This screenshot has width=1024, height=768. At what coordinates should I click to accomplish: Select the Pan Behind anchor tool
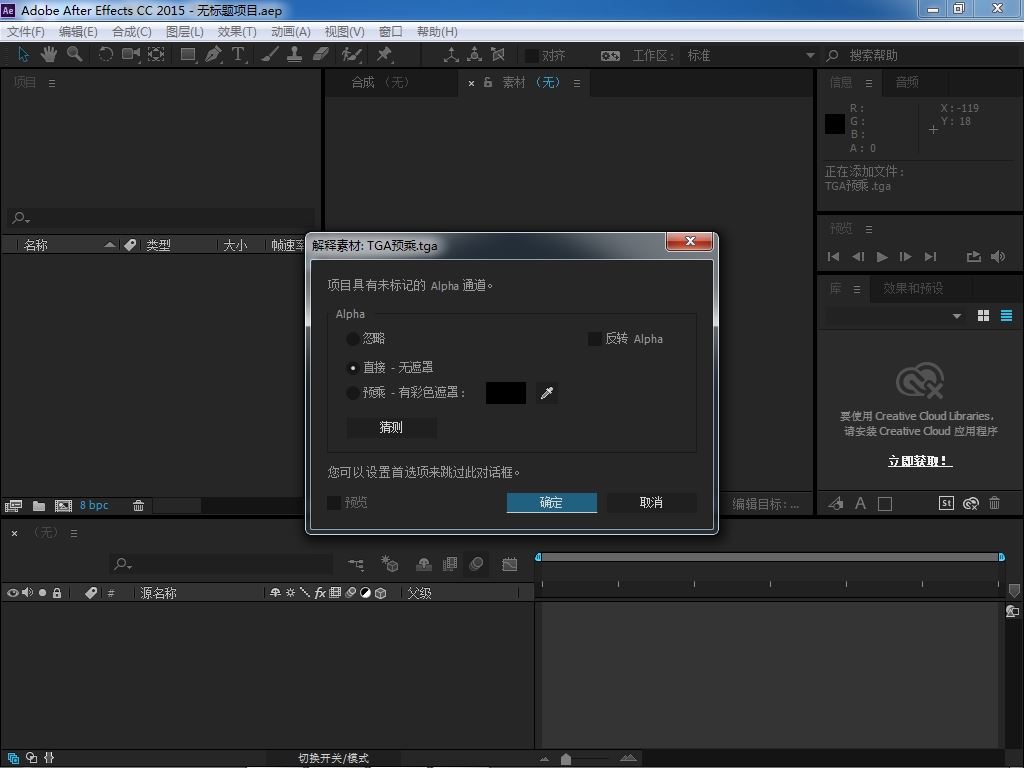click(156, 54)
